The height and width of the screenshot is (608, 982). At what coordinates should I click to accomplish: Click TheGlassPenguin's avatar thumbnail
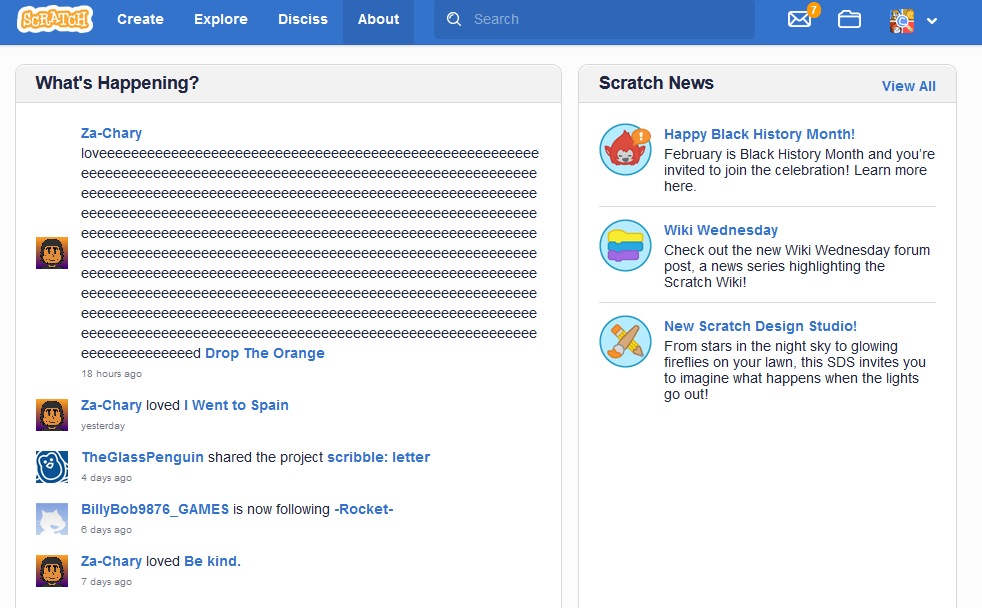click(x=52, y=466)
